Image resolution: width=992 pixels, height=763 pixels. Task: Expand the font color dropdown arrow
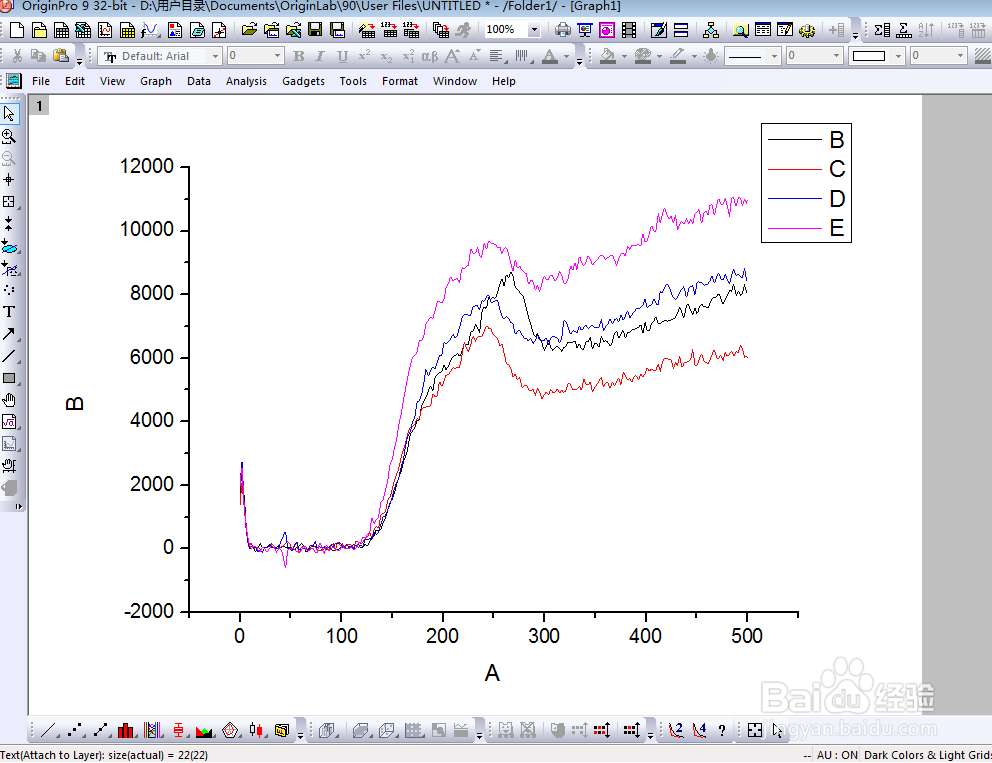tap(566, 56)
